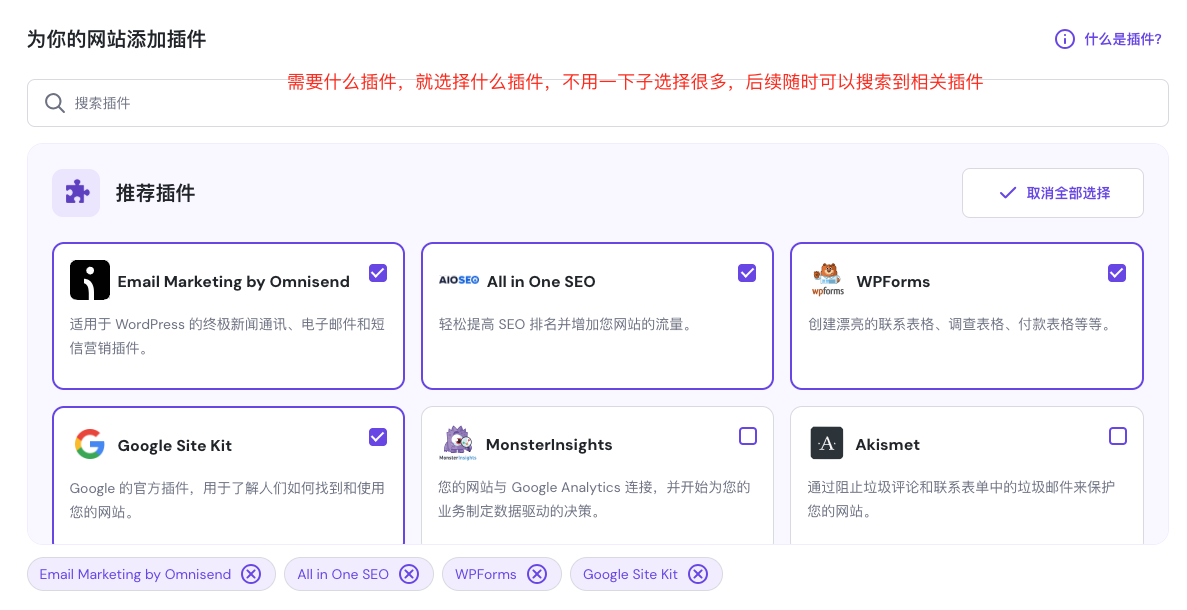Click the AIOSEO logo icon
The image size is (1187, 610).
pyautogui.click(x=459, y=280)
